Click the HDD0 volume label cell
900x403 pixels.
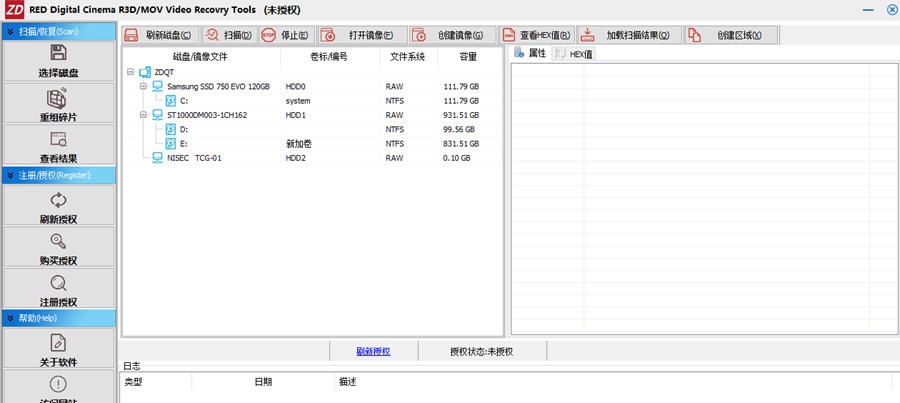click(295, 87)
